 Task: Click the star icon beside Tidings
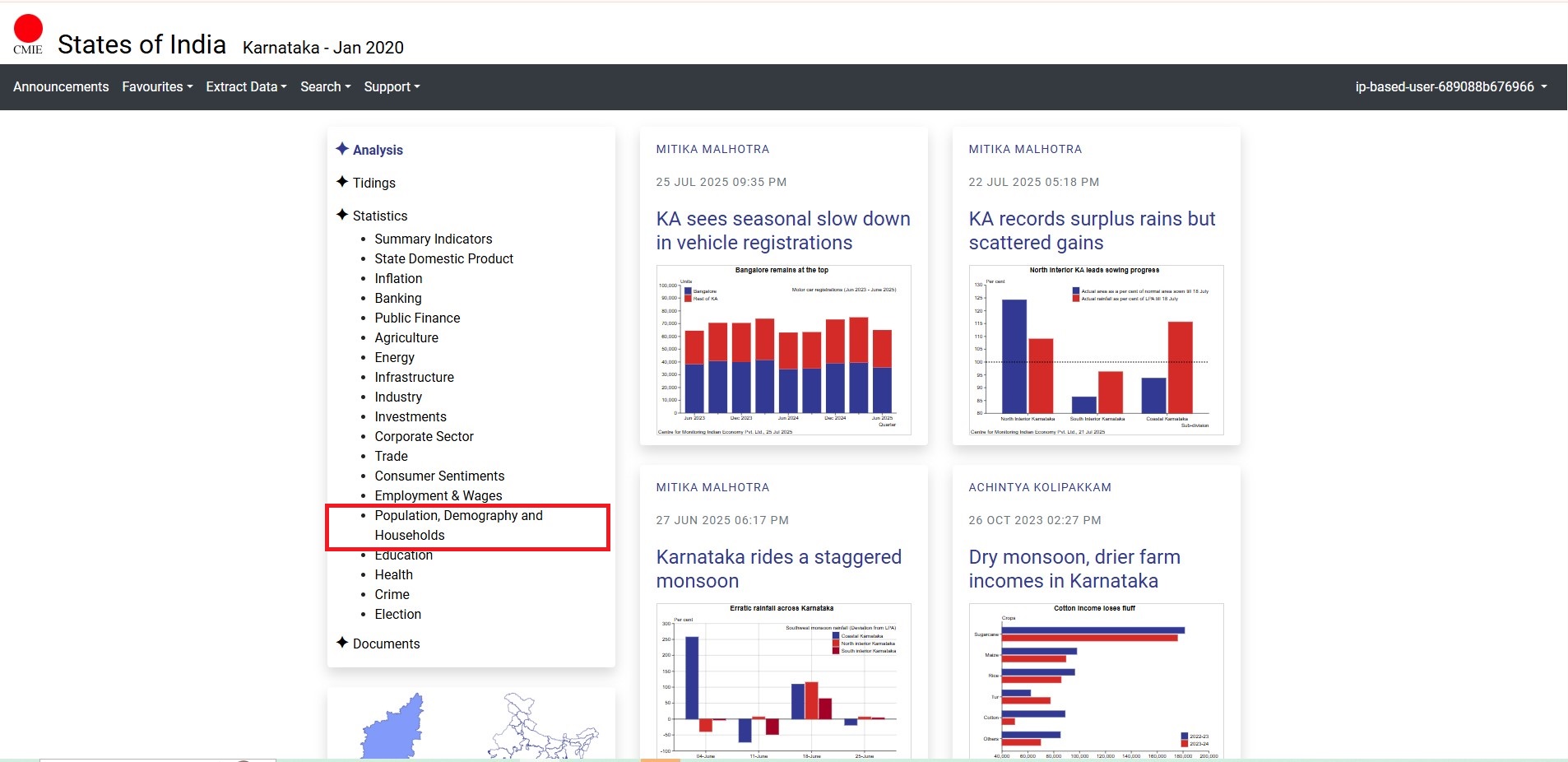(342, 182)
